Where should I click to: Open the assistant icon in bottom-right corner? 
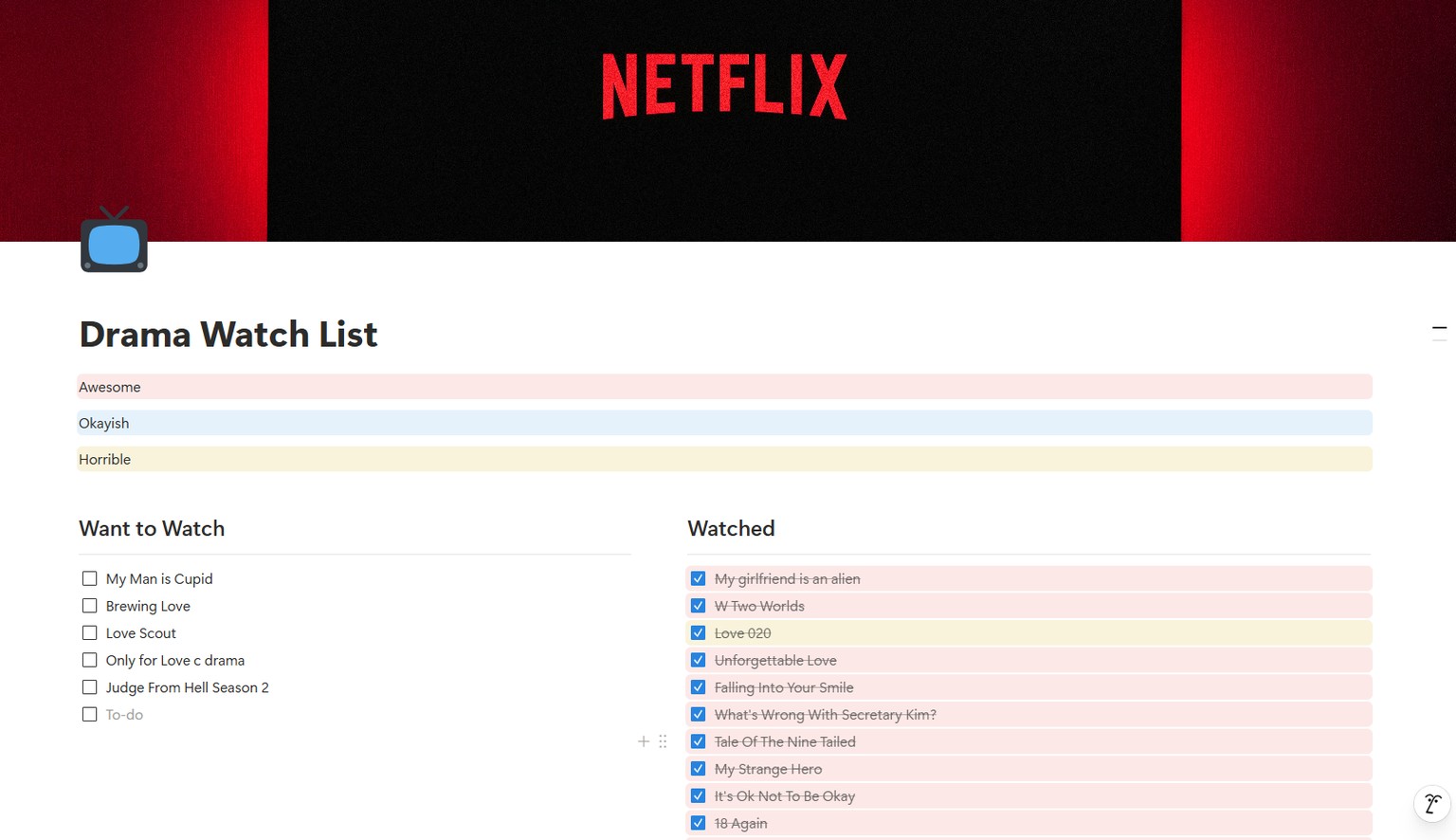(x=1432, y=804)
